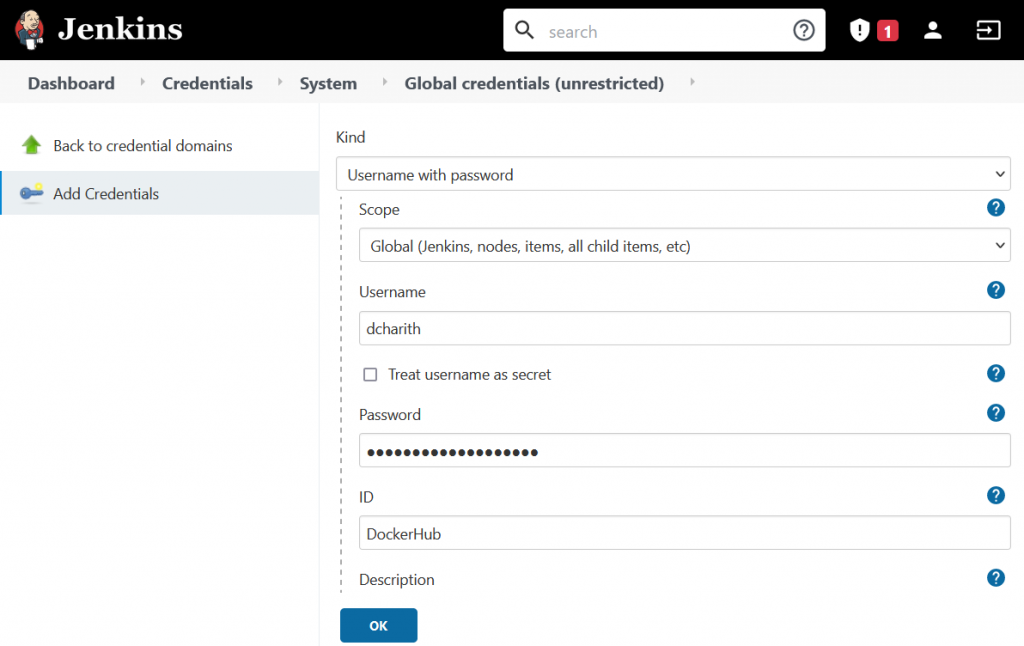
Task: Open Global credentials (unrestricted) breadcrumb
Action: (x=534, y=84)
